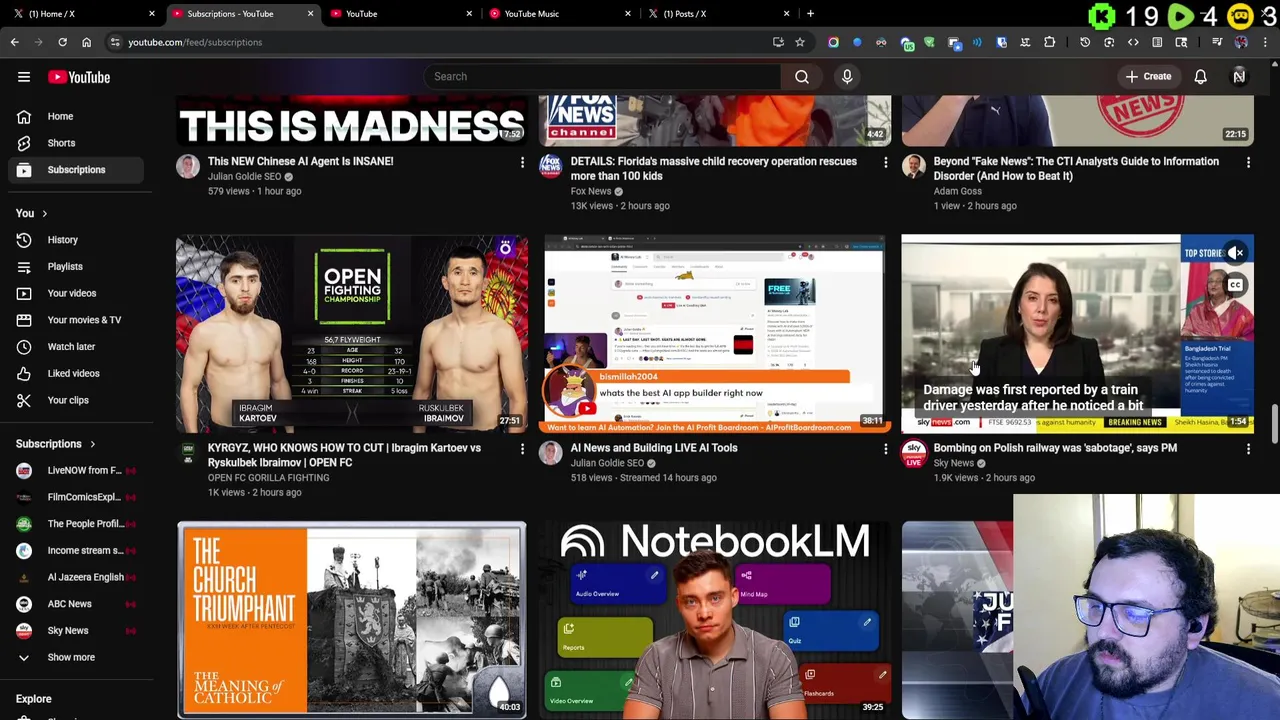1280x720 pixels.
Task: Open AI News and Building LIVE thumbnail
Action: (x=715, y=334)
